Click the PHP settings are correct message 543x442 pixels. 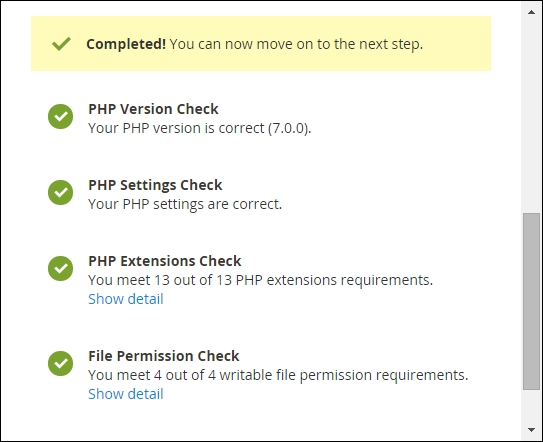tap(185, 204)
